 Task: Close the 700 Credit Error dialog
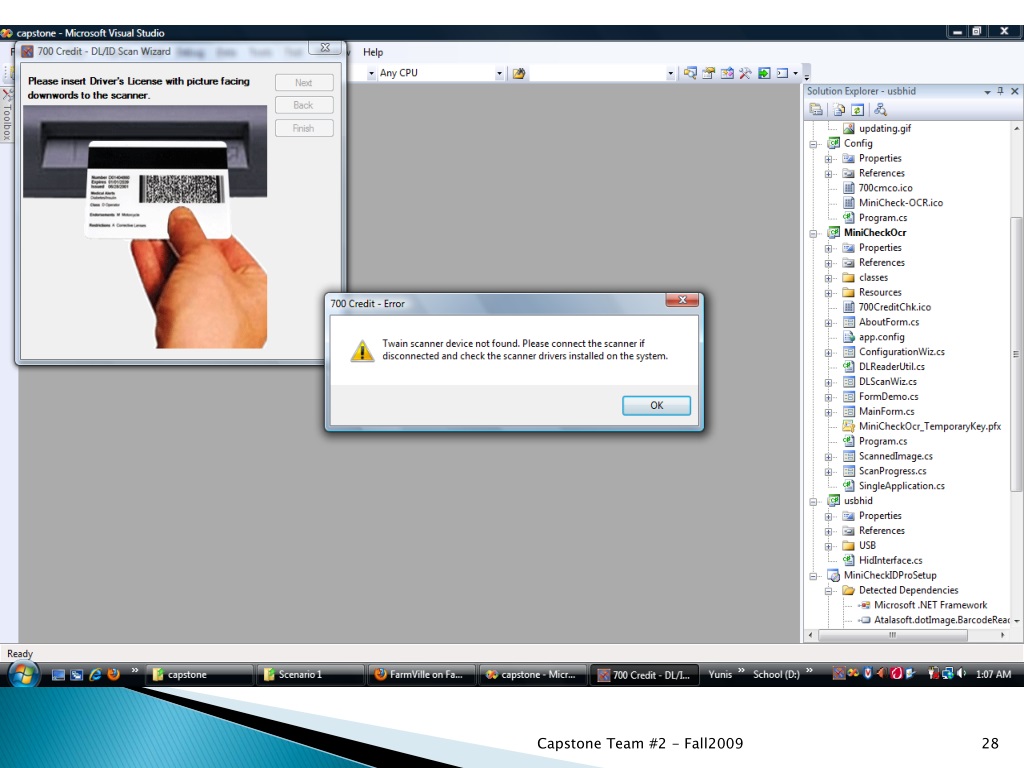coord(682,300)
